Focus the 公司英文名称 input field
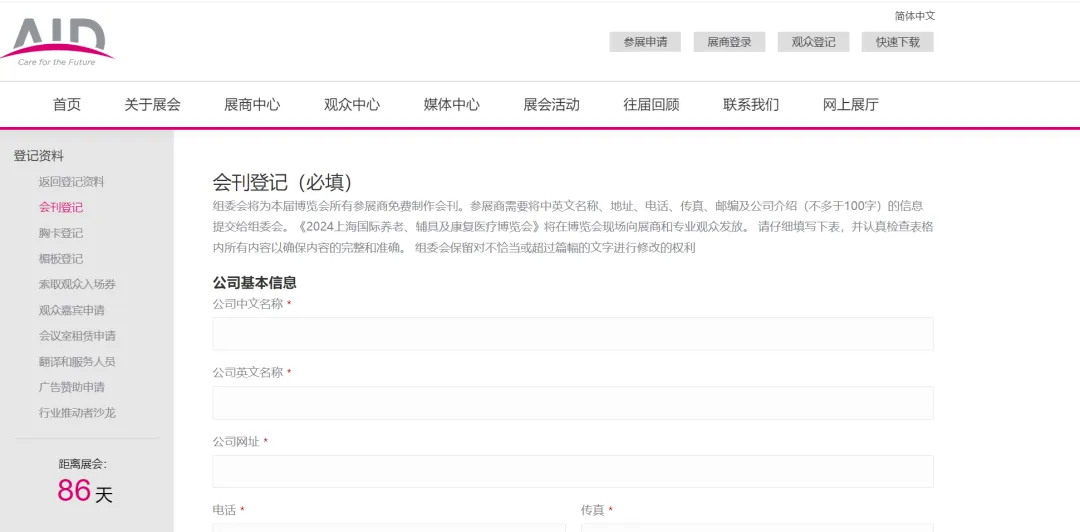1080x532 pixels. point(573,403)
